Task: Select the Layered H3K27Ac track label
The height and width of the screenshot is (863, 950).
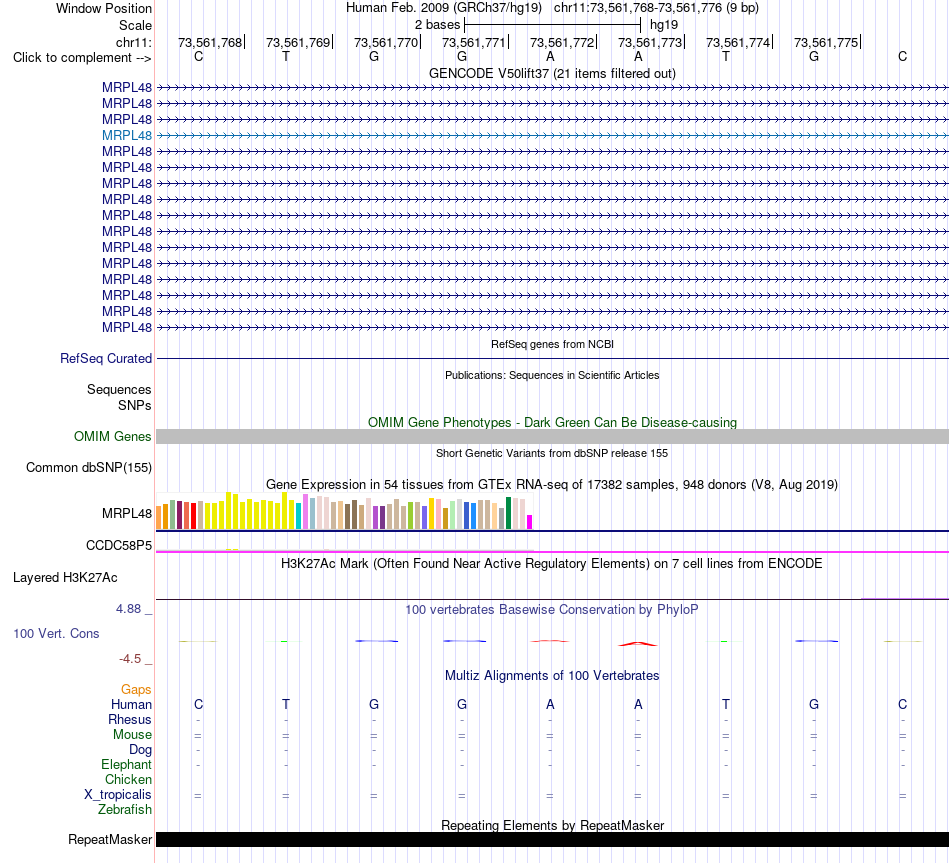Action: (x=65, y=578)
